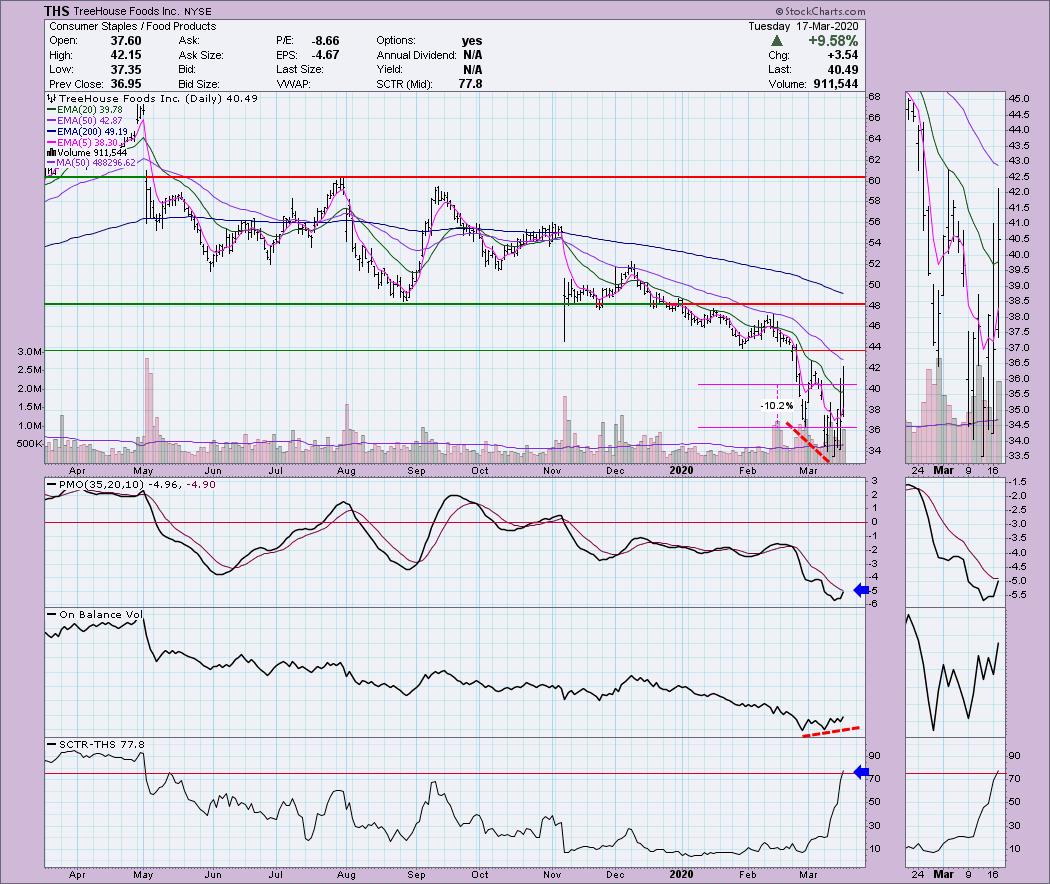Select the EMA(5) magenta legend swatch

pyautogui.click(x=52, y=142)
